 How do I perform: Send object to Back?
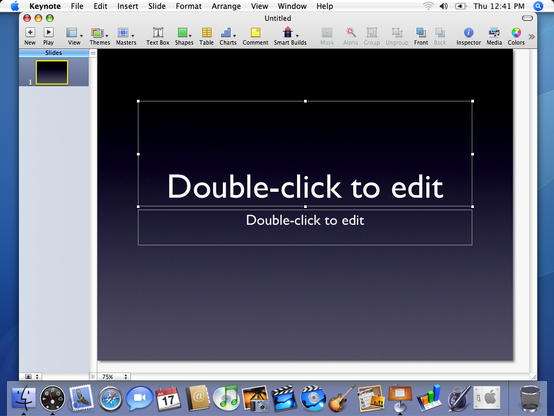[x=440, y=36]
